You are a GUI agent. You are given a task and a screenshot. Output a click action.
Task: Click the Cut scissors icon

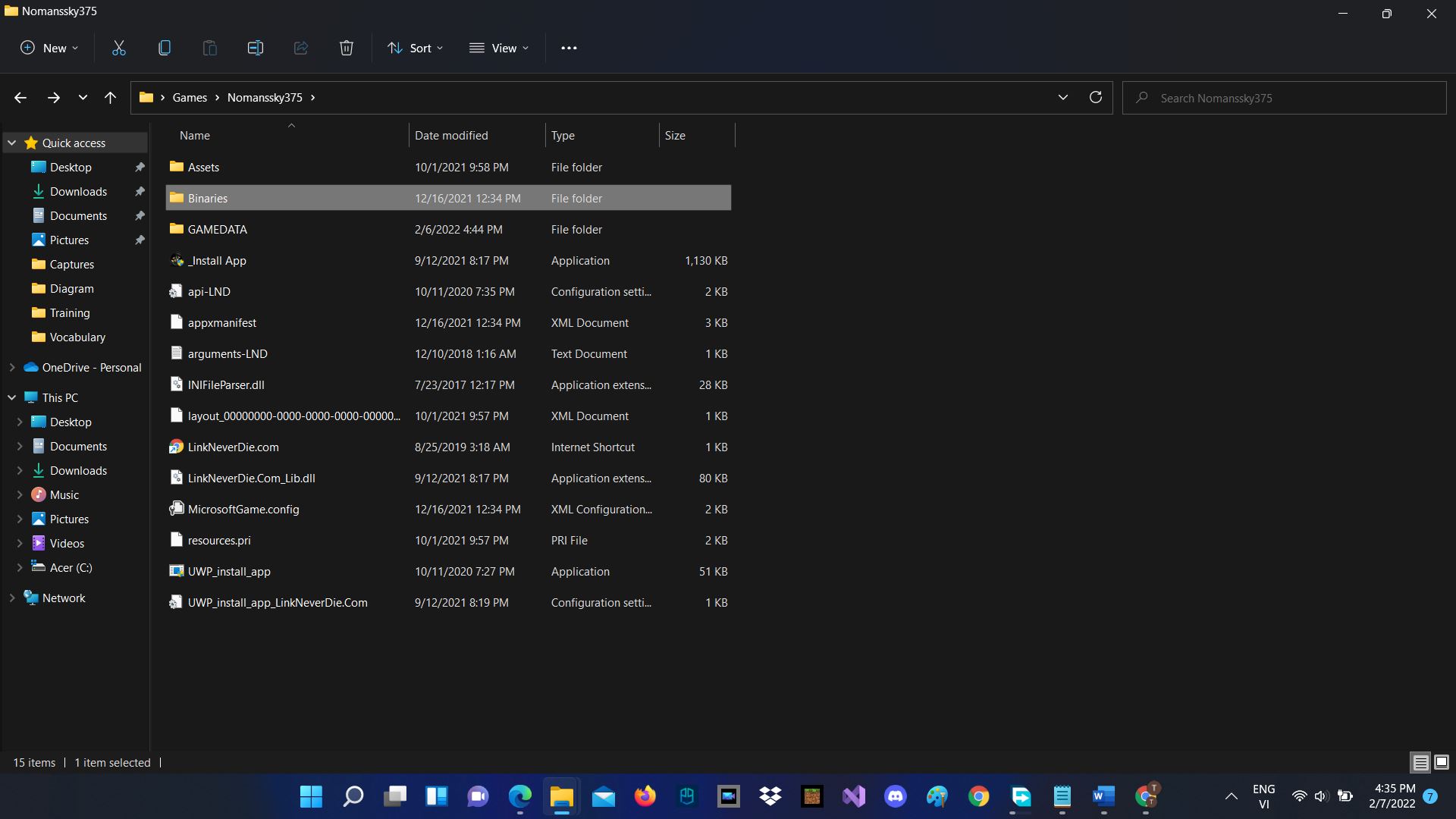(x=119, y=48)
